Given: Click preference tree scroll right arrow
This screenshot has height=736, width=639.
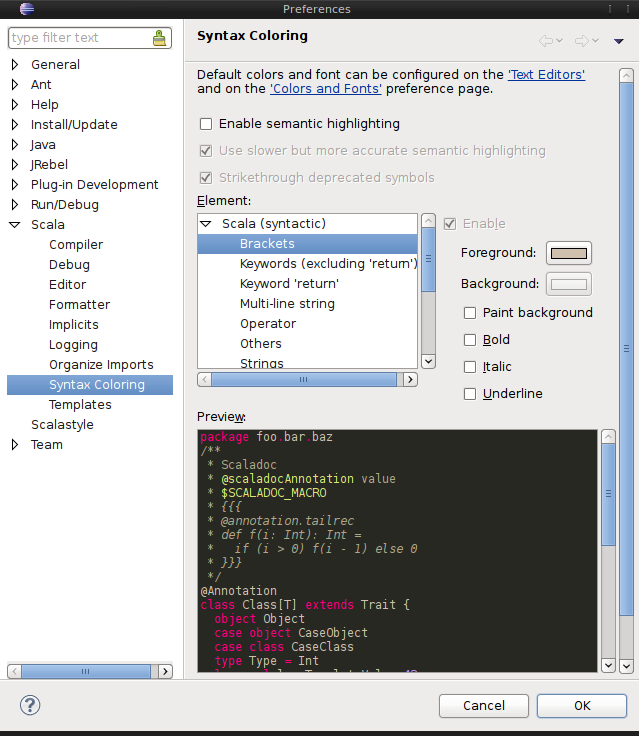Looking at the screenshot, I should (165, 672).
